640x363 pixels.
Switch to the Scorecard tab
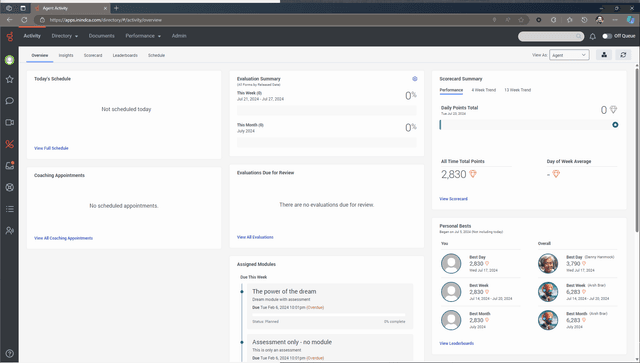(93, 56)
